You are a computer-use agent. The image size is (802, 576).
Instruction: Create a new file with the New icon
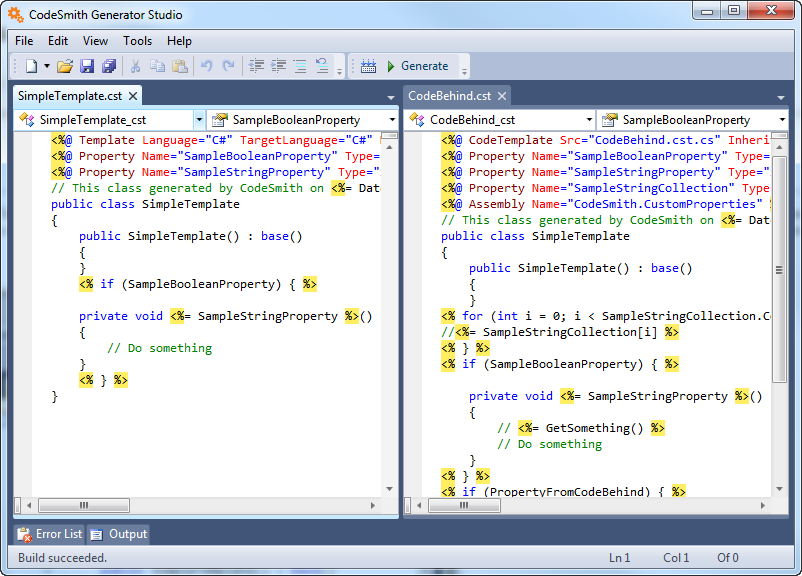click(x=32, y=66)
